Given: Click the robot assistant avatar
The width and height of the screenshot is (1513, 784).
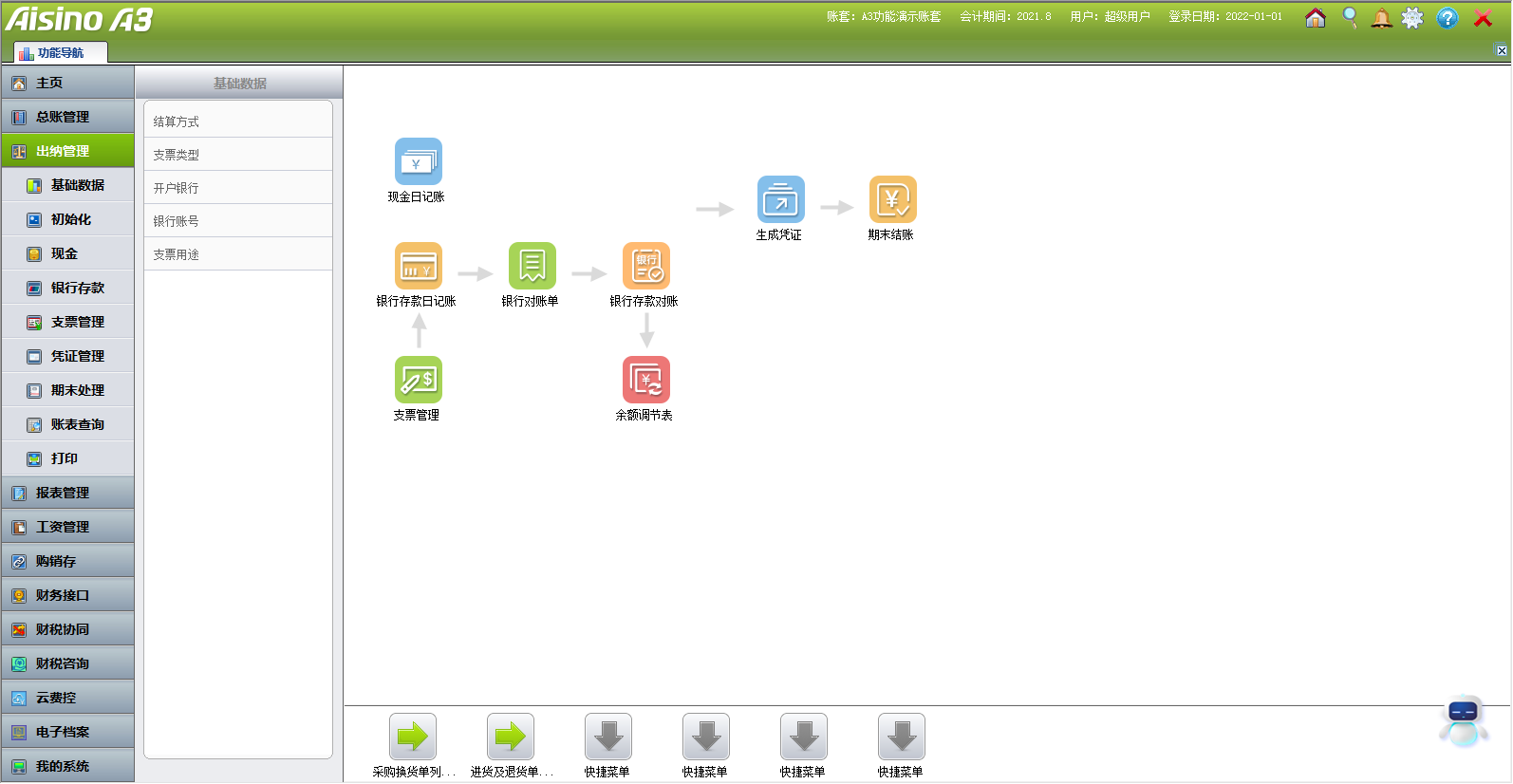Looking at the screenshot, I should [1463, 720].
